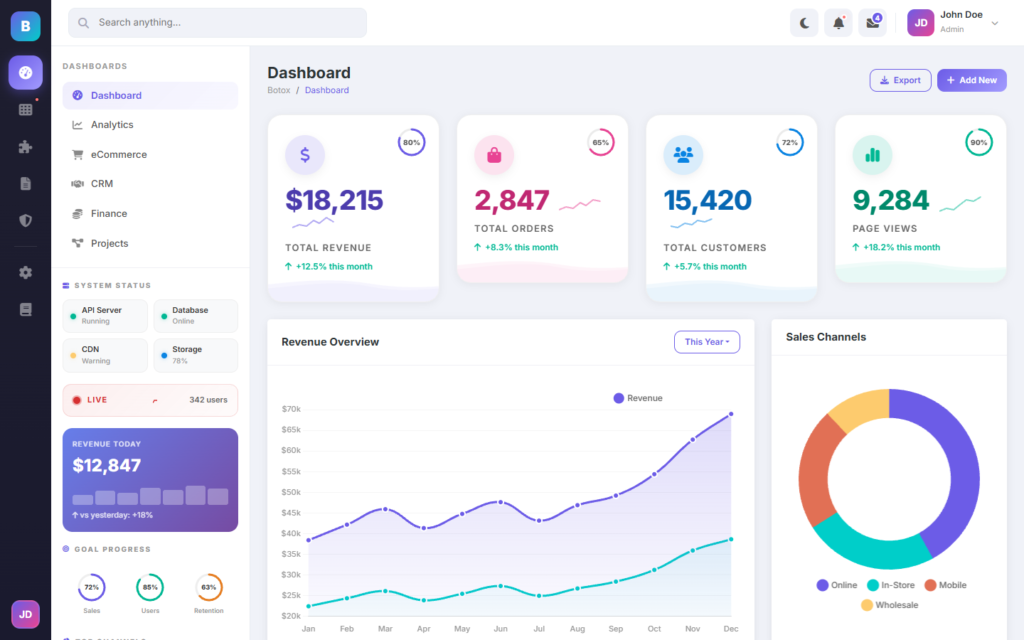Click the Users 85% goal ring

tap(150, 587)
